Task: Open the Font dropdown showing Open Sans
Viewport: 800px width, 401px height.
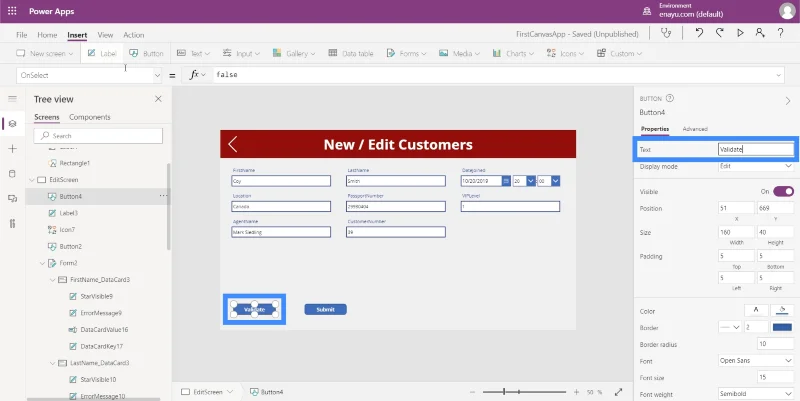Action: 756,360
